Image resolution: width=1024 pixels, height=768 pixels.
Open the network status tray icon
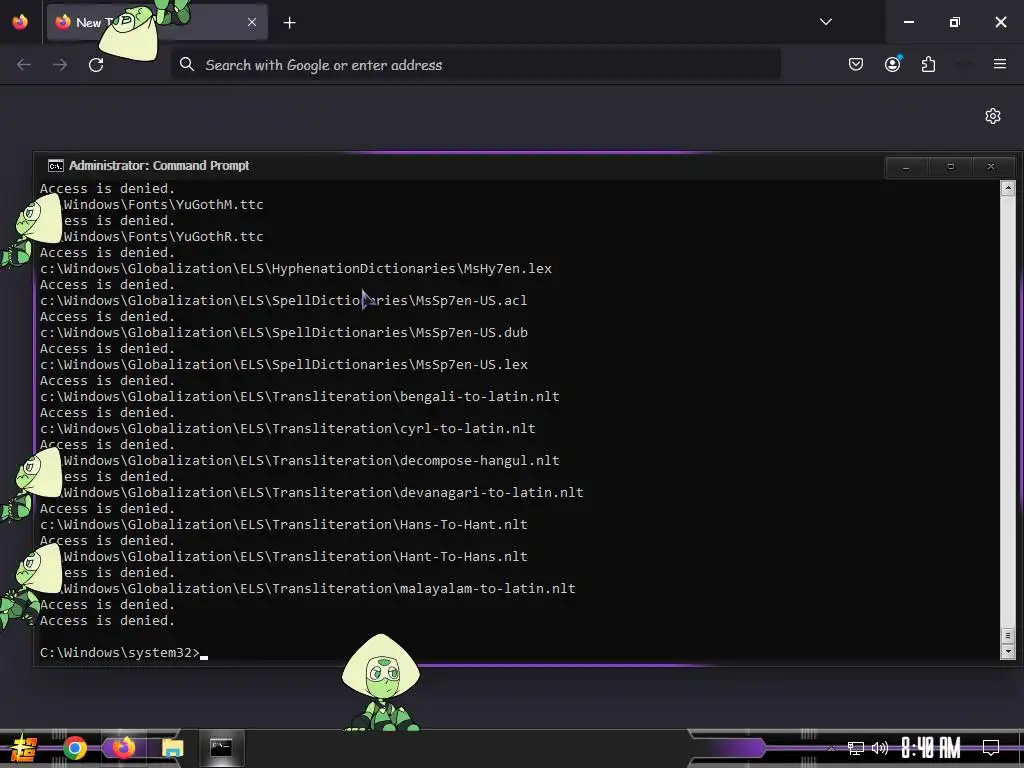click(856, 748)
